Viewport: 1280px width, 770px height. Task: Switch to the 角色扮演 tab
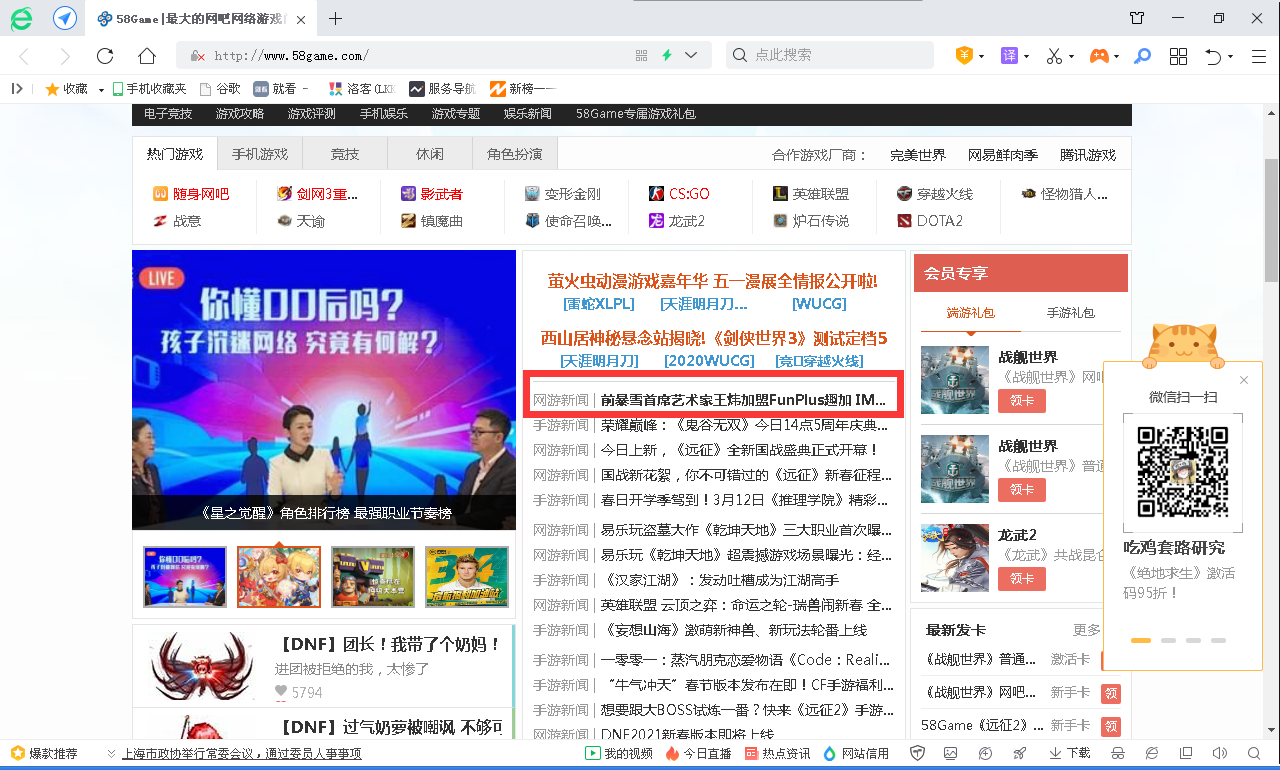click(x=515, y=154)
